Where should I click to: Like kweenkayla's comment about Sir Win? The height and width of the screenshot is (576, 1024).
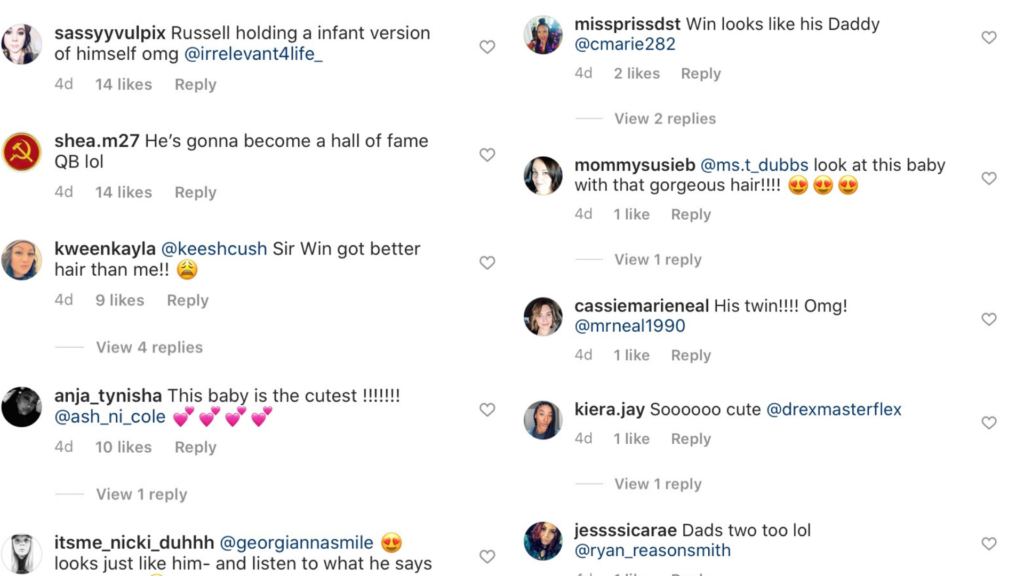pyautogui.click(x=487, y=263)
